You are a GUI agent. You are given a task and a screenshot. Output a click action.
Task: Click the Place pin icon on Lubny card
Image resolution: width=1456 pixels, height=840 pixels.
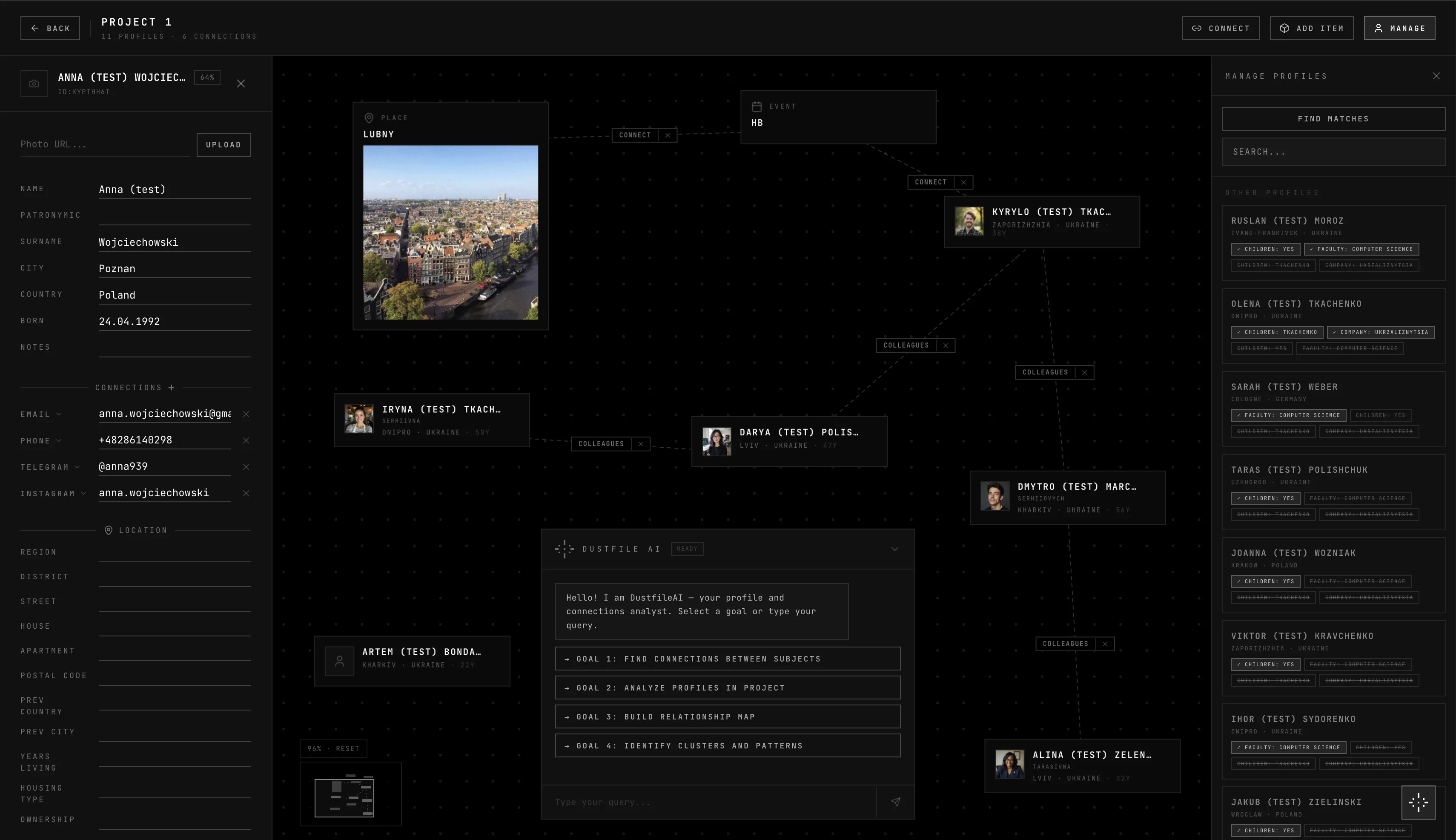[369, 118]
